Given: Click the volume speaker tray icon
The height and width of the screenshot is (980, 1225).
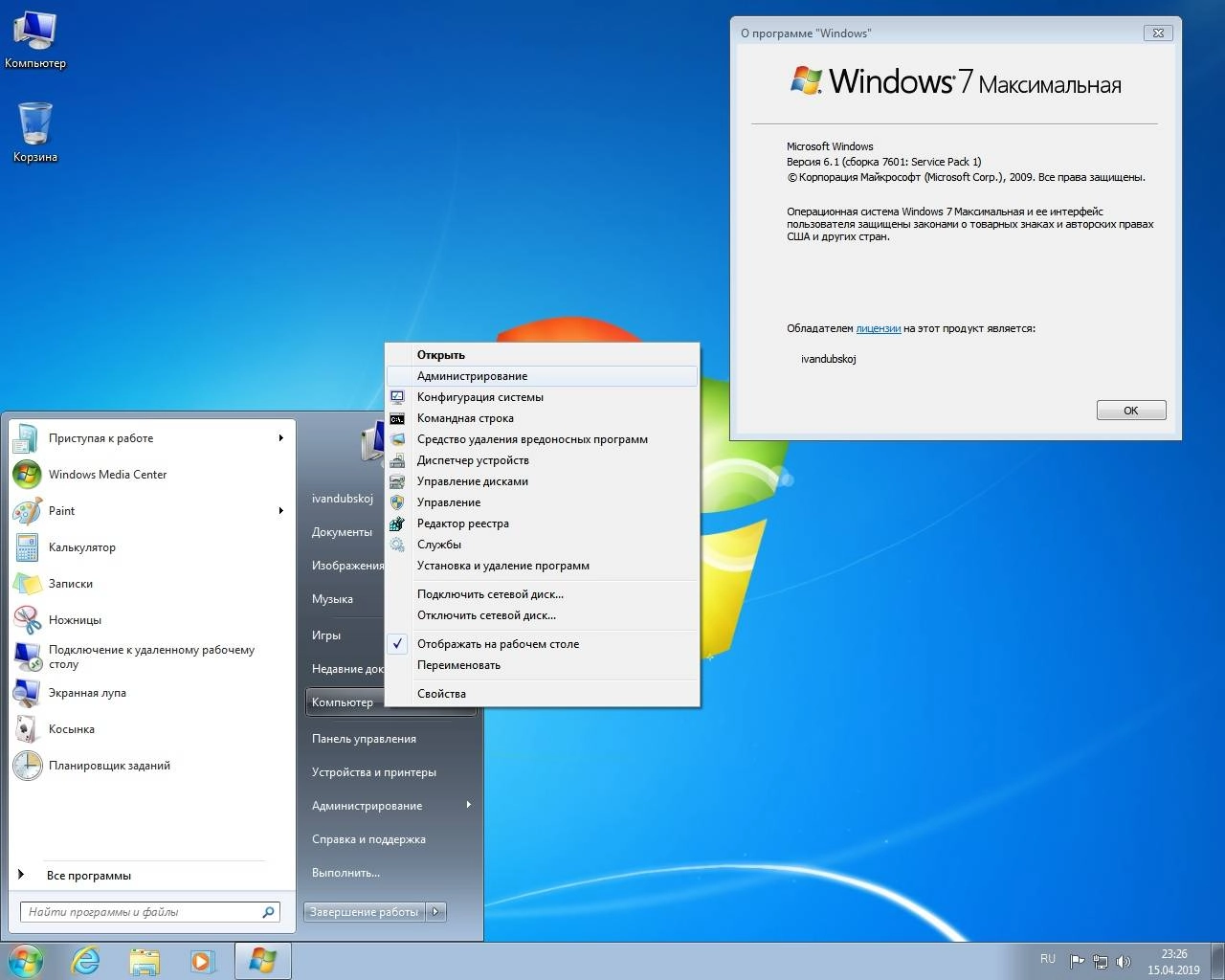Looking at the screenshot, I should (x=1124, y=962).
